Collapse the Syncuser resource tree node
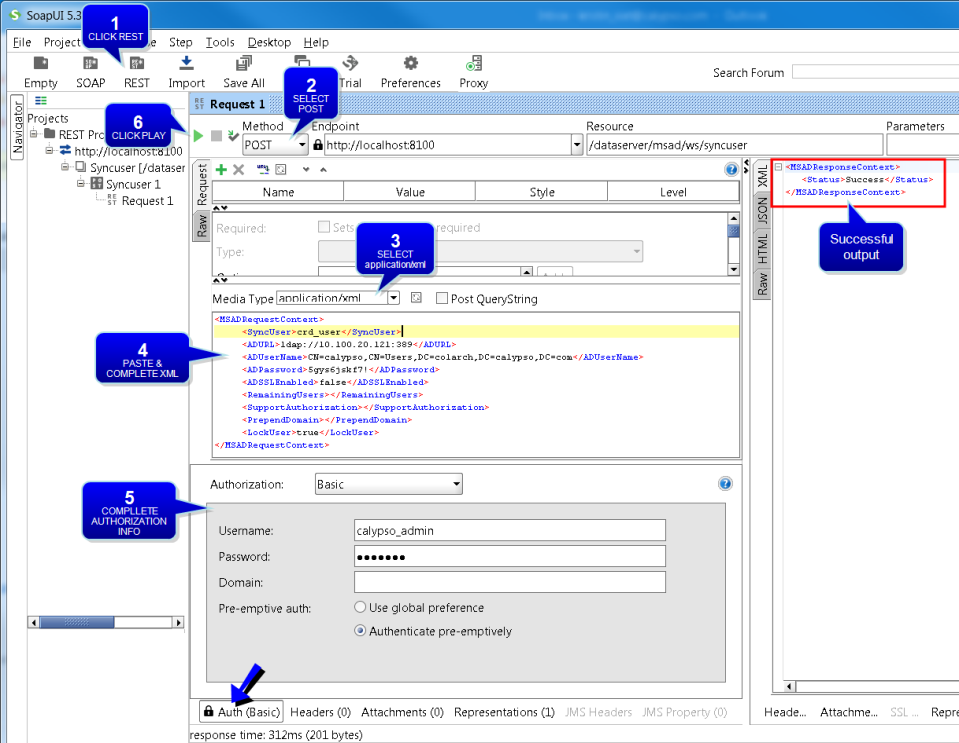This screenshot has height=743, width=959. (65, 167)
